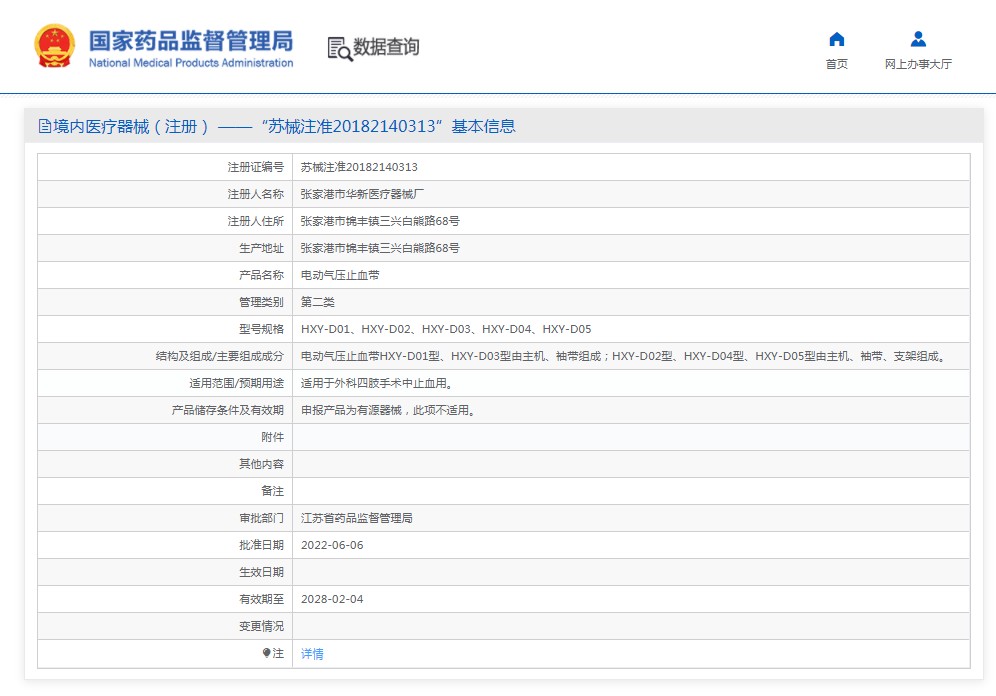Viewport: 996px width, 696px height.
Task: Click the home house icon
Action: (x=836, y=40)
